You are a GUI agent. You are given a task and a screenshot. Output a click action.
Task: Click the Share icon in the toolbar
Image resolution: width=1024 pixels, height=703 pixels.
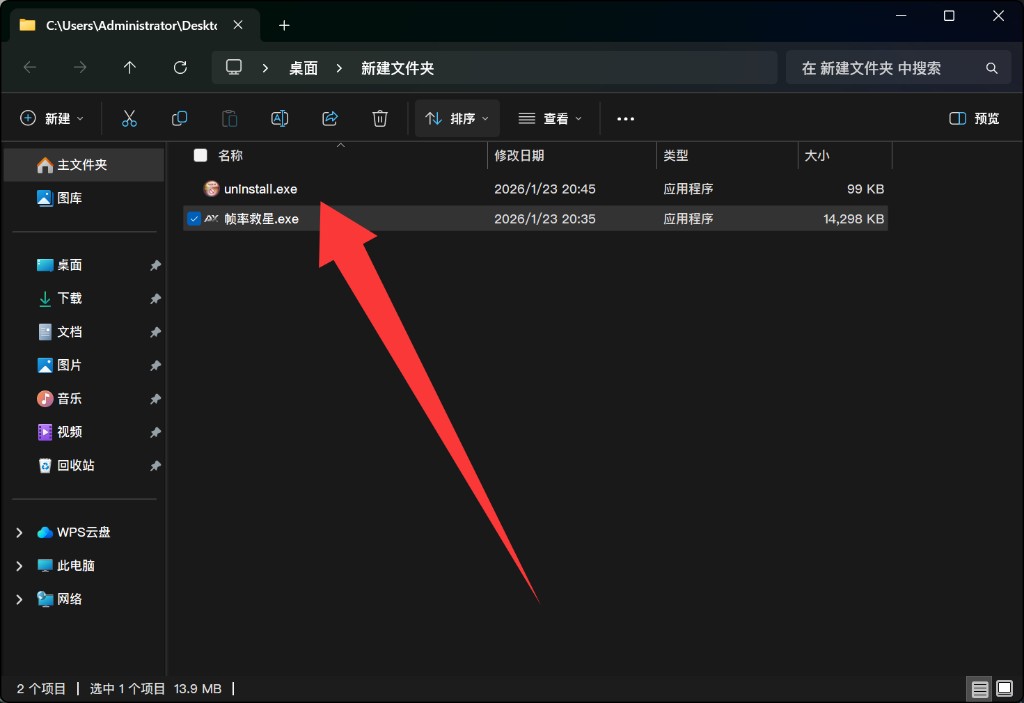tap(329, 118)
